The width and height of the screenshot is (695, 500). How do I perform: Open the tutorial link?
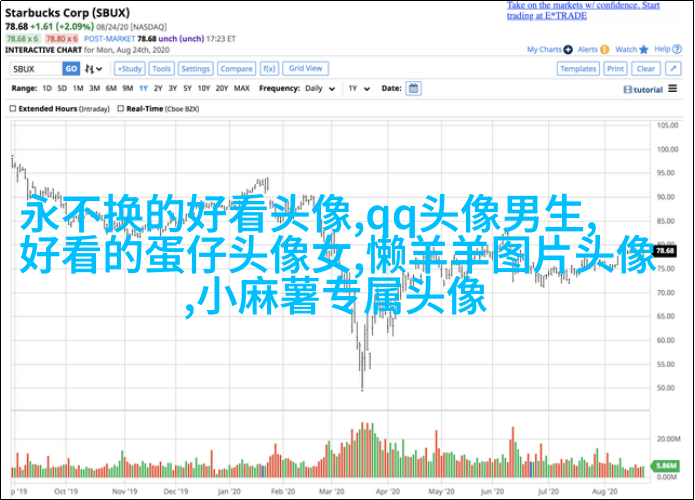[643, 90]
